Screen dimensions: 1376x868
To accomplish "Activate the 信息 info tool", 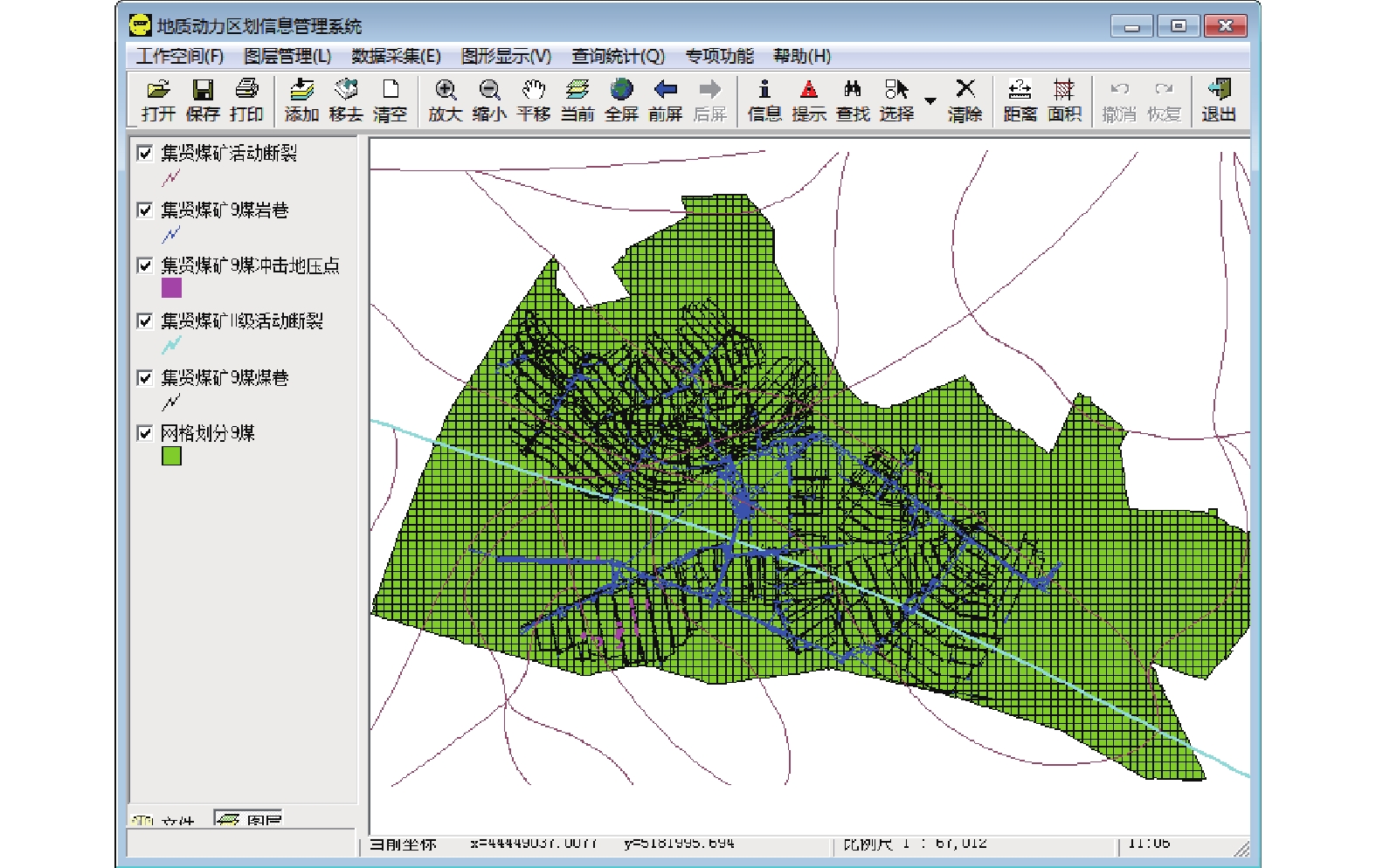I will point(764,90).
